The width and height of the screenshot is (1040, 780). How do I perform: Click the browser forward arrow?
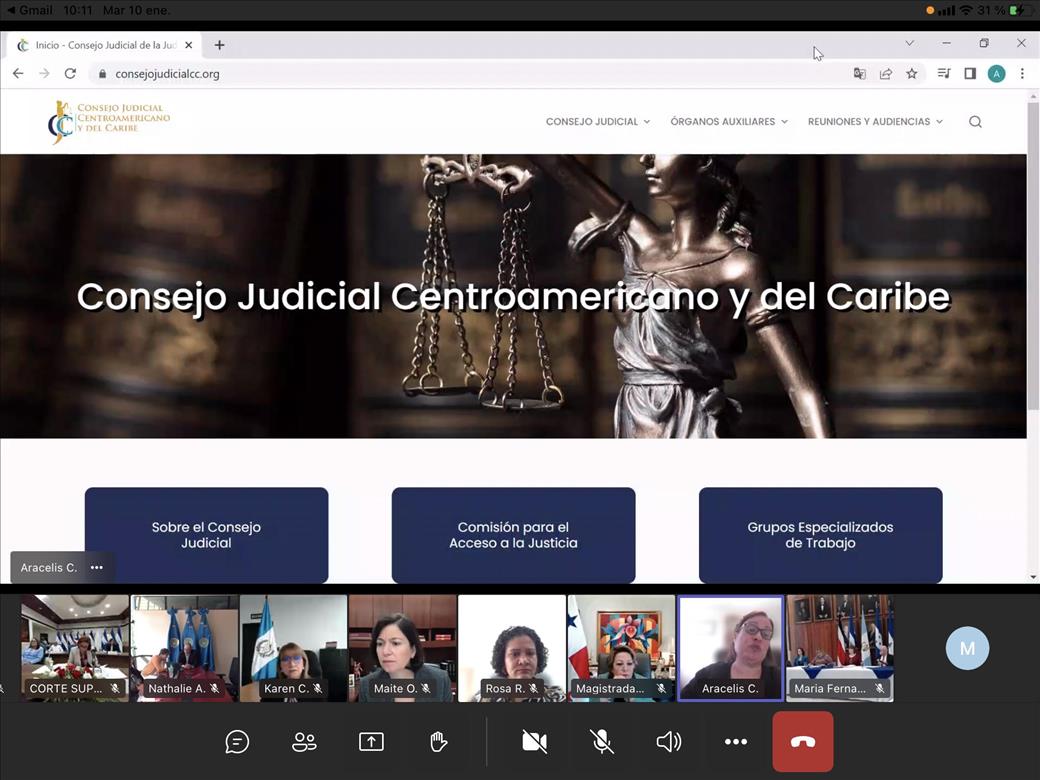[x=44, y=74]
